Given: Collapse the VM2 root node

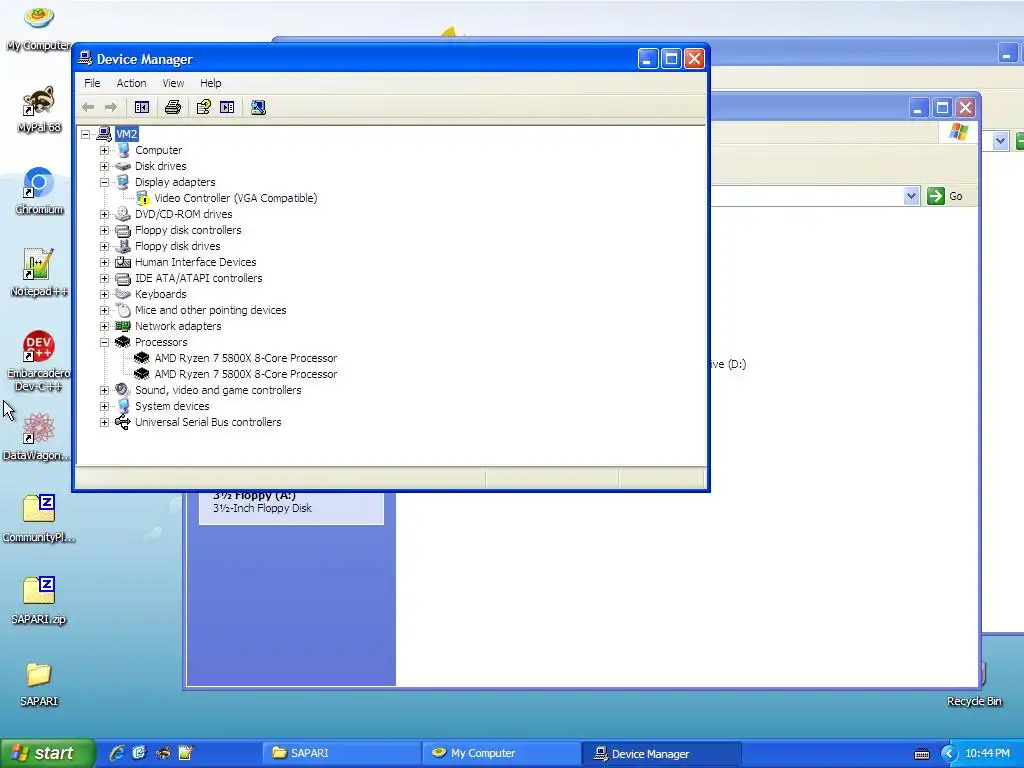Looking at the screenshot, I should 86,134.
